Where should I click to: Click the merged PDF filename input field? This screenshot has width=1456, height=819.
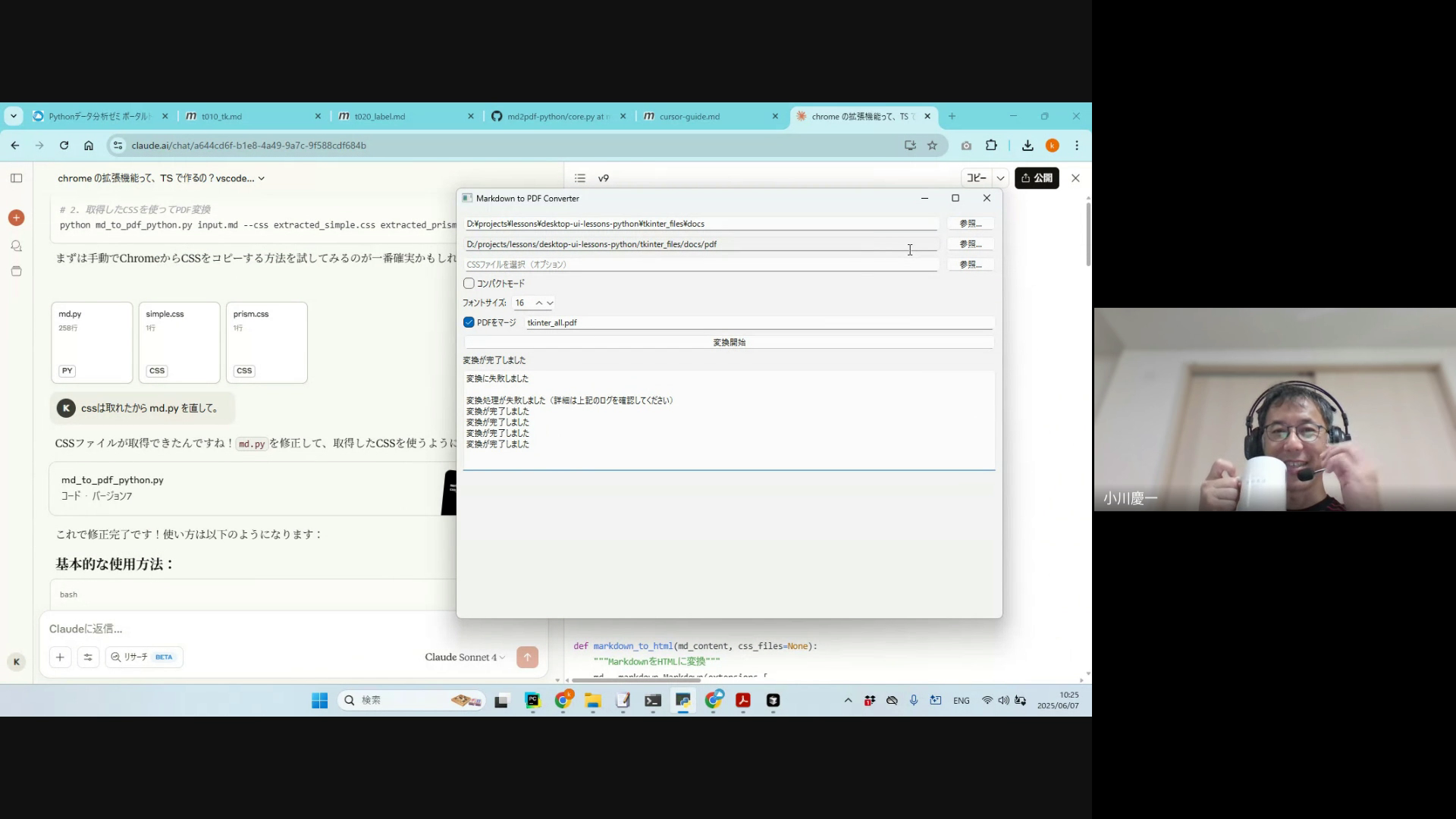tap(758, 323)
